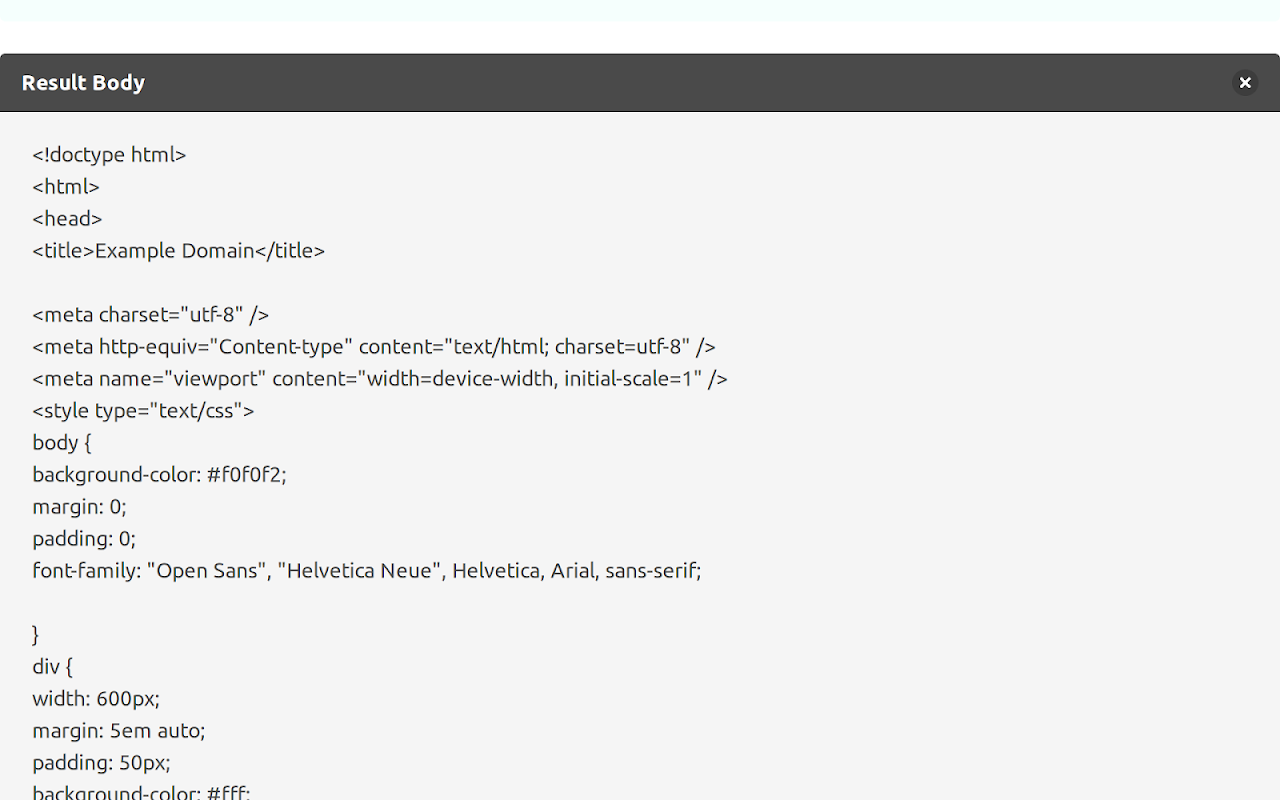Click the meta viewport line

[x=380, y=378]
